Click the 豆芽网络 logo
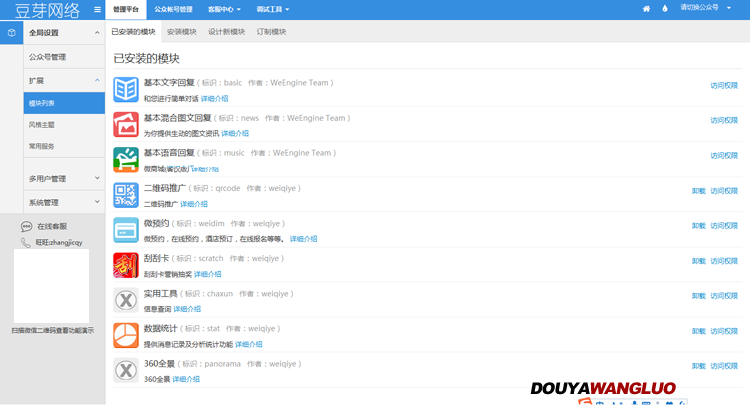Screen dimensions: 750x405 pos(47,10)
